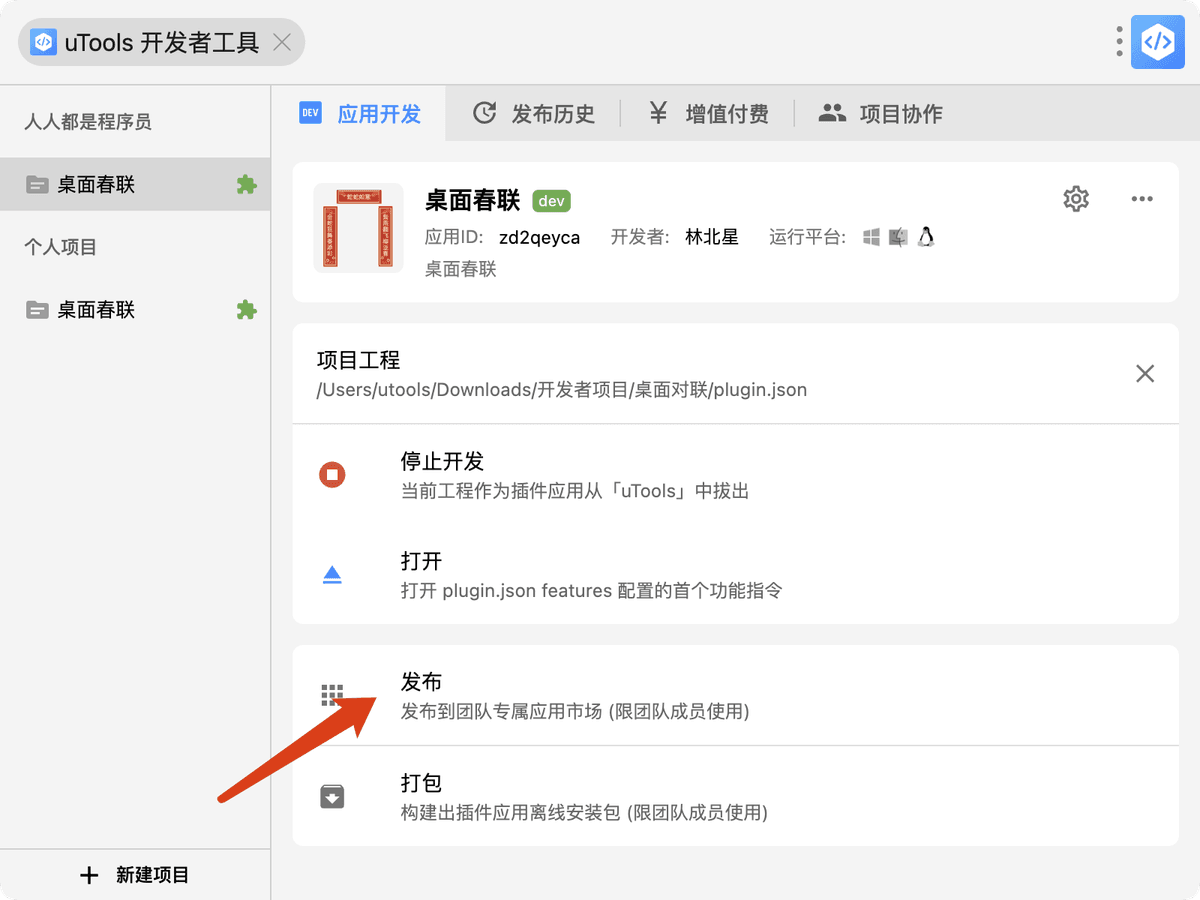The width and height of the screenshot is (1200, 900).
Task: Select 桌面春联 under 个人项目 in sidebar
Action: [x=96, y=310]
